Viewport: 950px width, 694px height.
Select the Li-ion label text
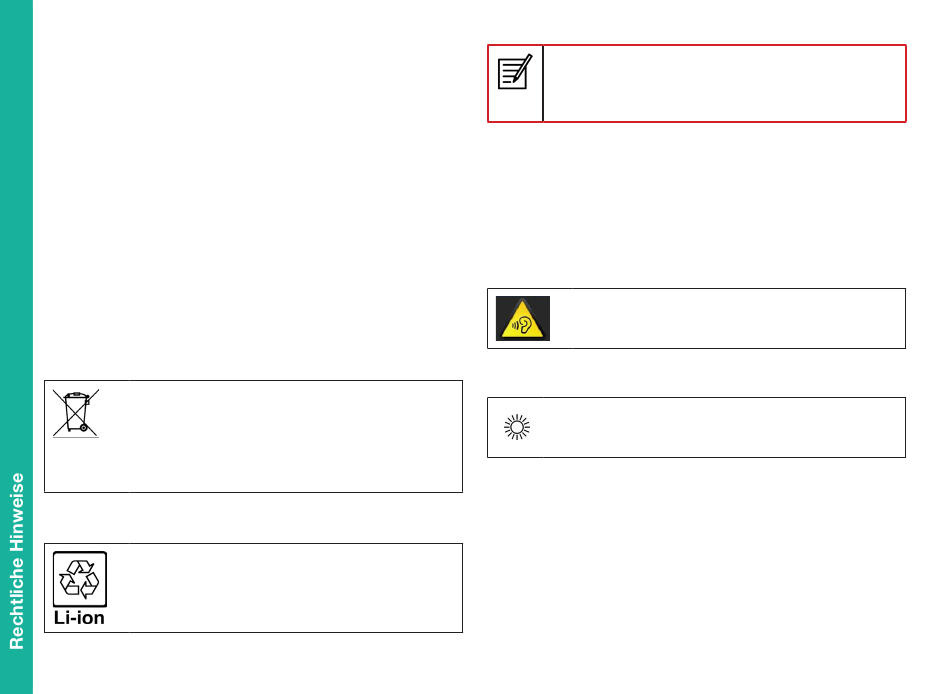pos(79,618)
